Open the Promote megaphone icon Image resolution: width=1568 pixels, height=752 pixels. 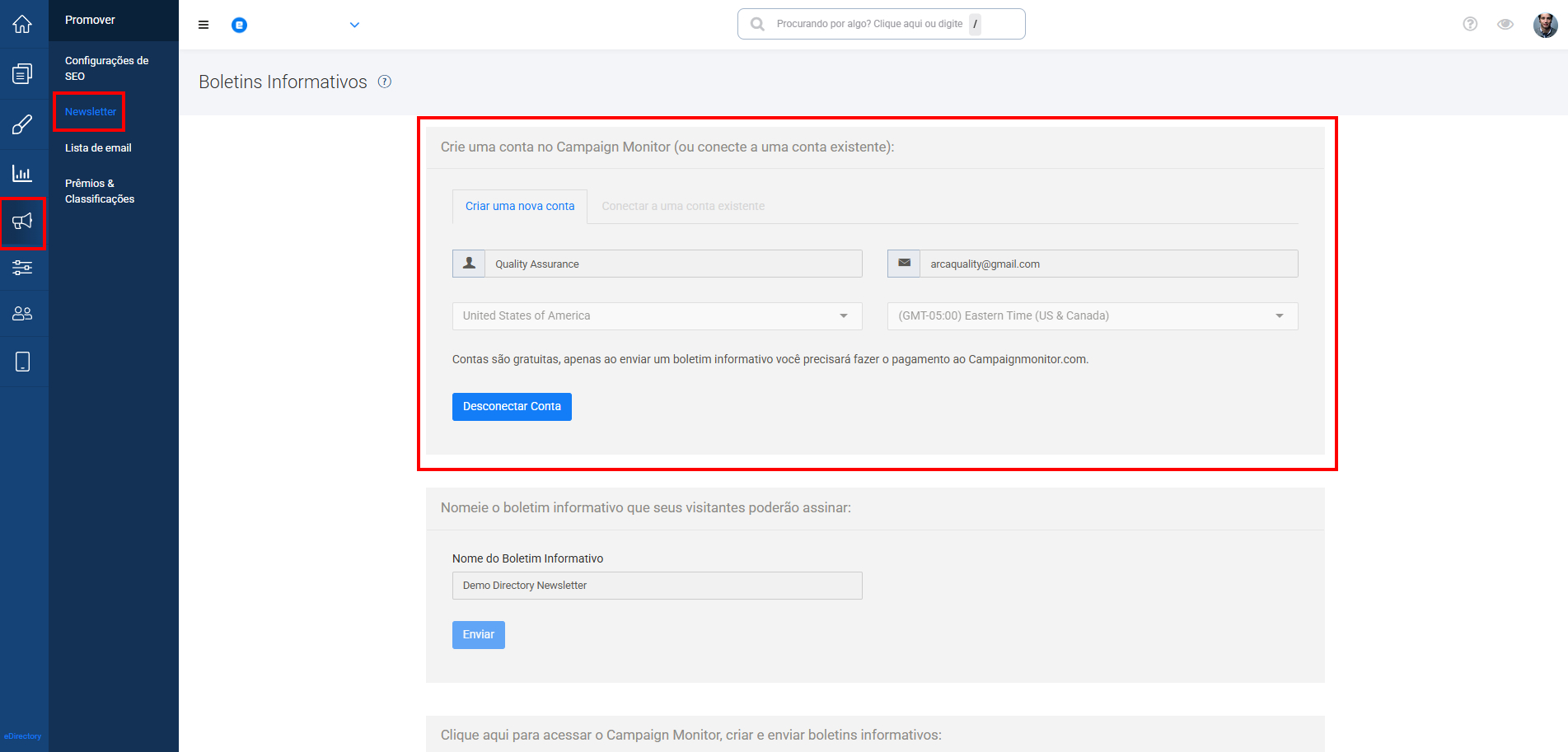click(x=22, y=221)
